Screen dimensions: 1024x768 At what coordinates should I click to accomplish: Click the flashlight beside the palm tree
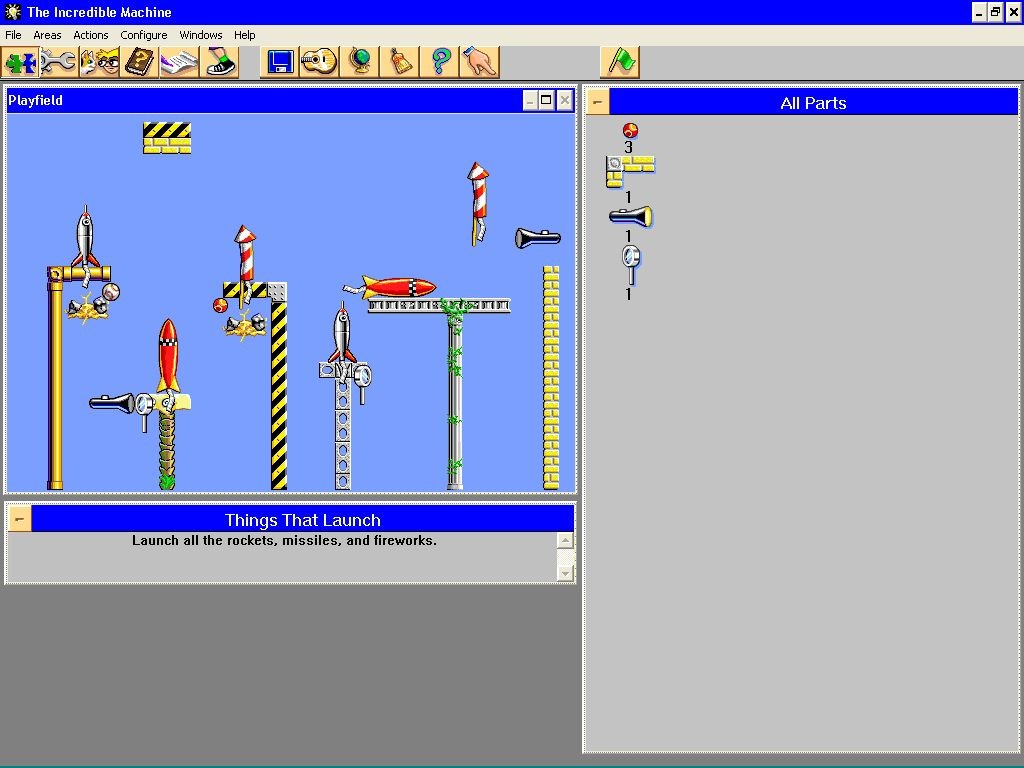point(112,403)
